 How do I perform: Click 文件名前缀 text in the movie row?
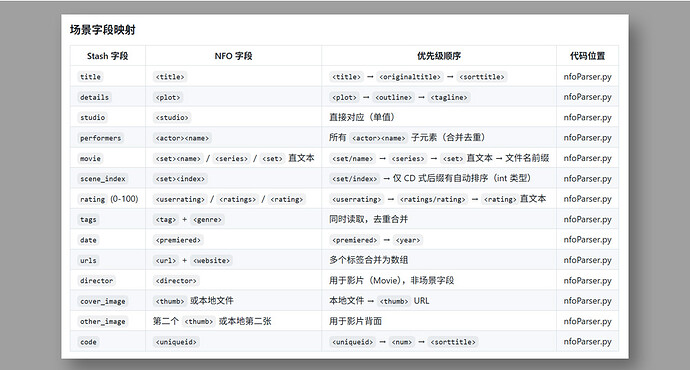pyautogui.click(x=527, y=158)
